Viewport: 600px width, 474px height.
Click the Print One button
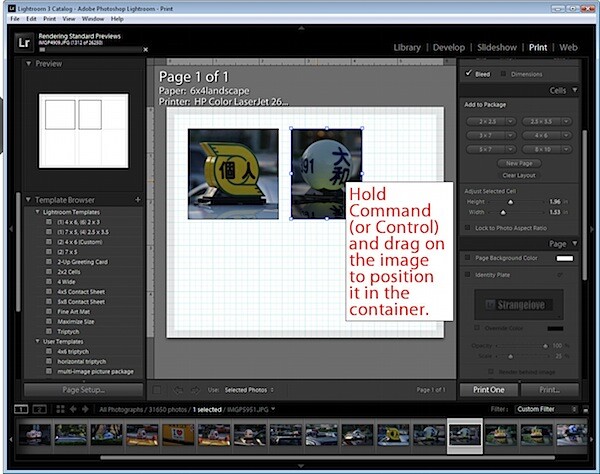[x=489, y=390]
